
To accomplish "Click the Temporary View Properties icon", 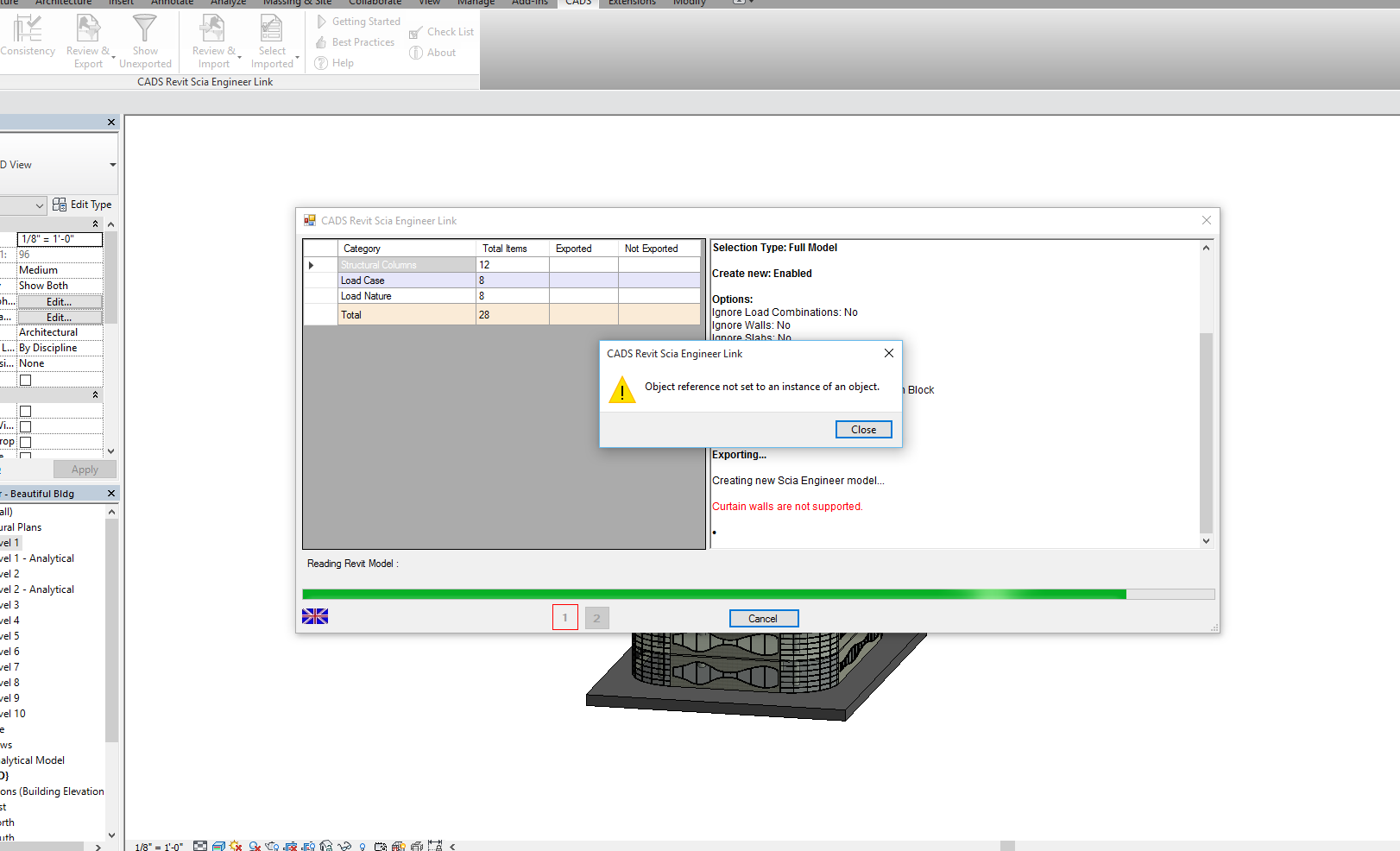I will [x=381, y=846].
